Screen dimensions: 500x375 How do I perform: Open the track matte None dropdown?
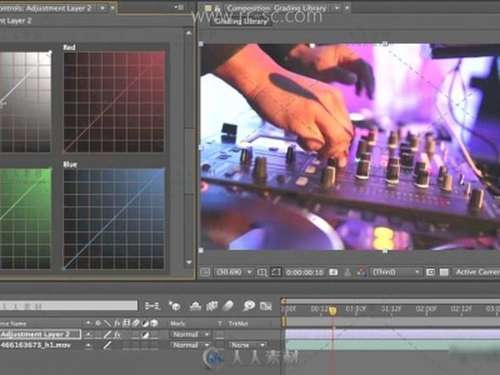point(248,345)
